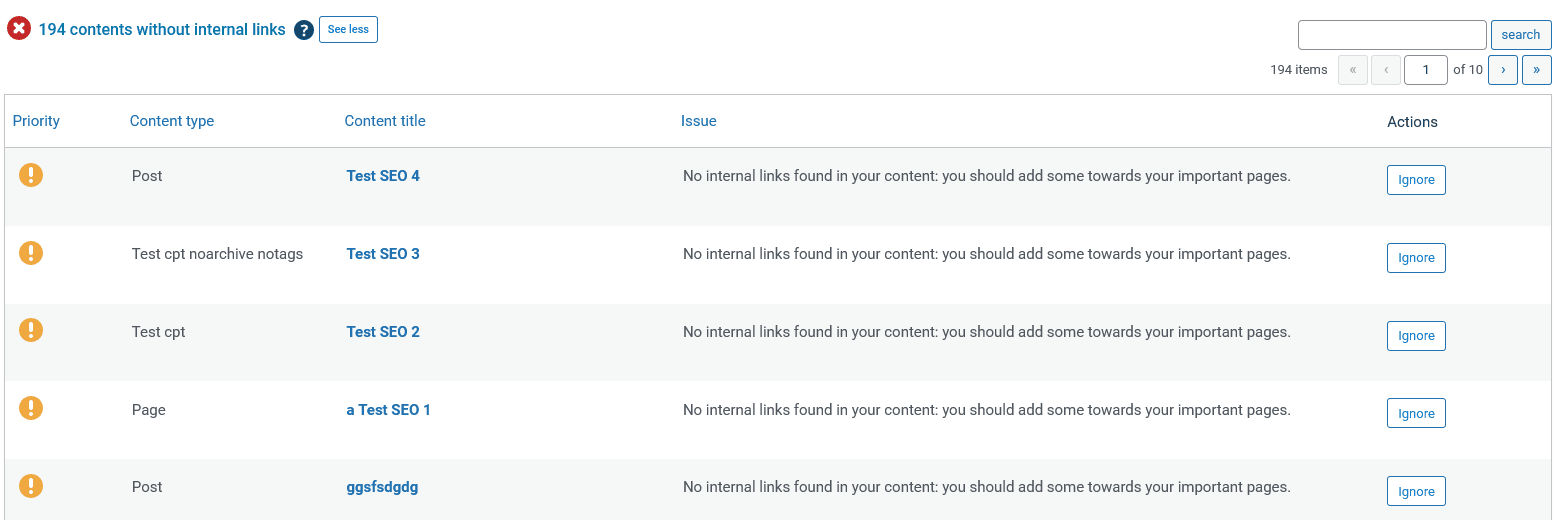Viewport: 1560px width, 520px height.
Task: Jump to last page double arrow
Action: [1537, 70]
